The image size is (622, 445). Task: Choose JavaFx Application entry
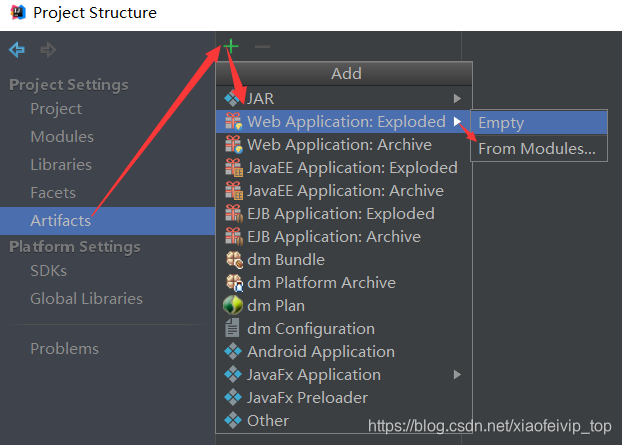click(x=344, y=374)
